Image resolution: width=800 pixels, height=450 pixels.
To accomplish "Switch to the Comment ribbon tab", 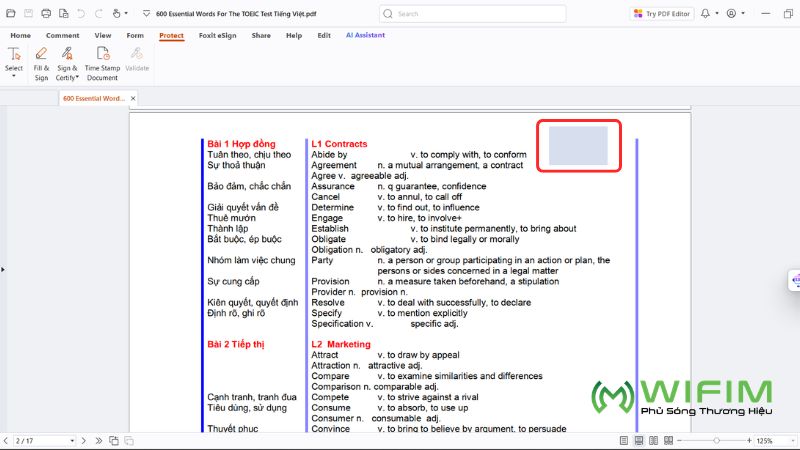I will point(62,35).
